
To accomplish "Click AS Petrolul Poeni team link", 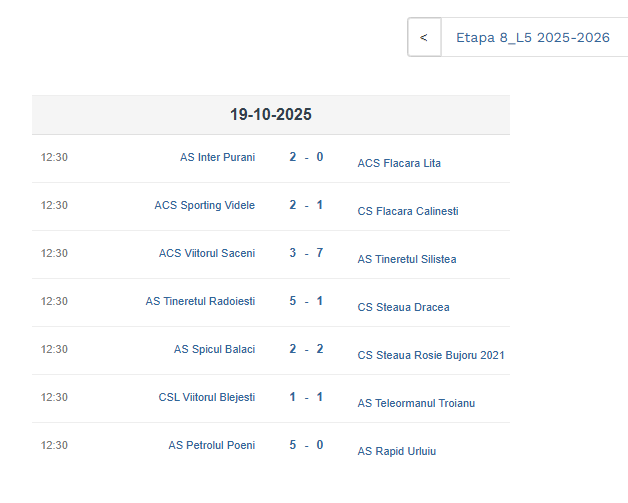I will click(x=211, y=445).
